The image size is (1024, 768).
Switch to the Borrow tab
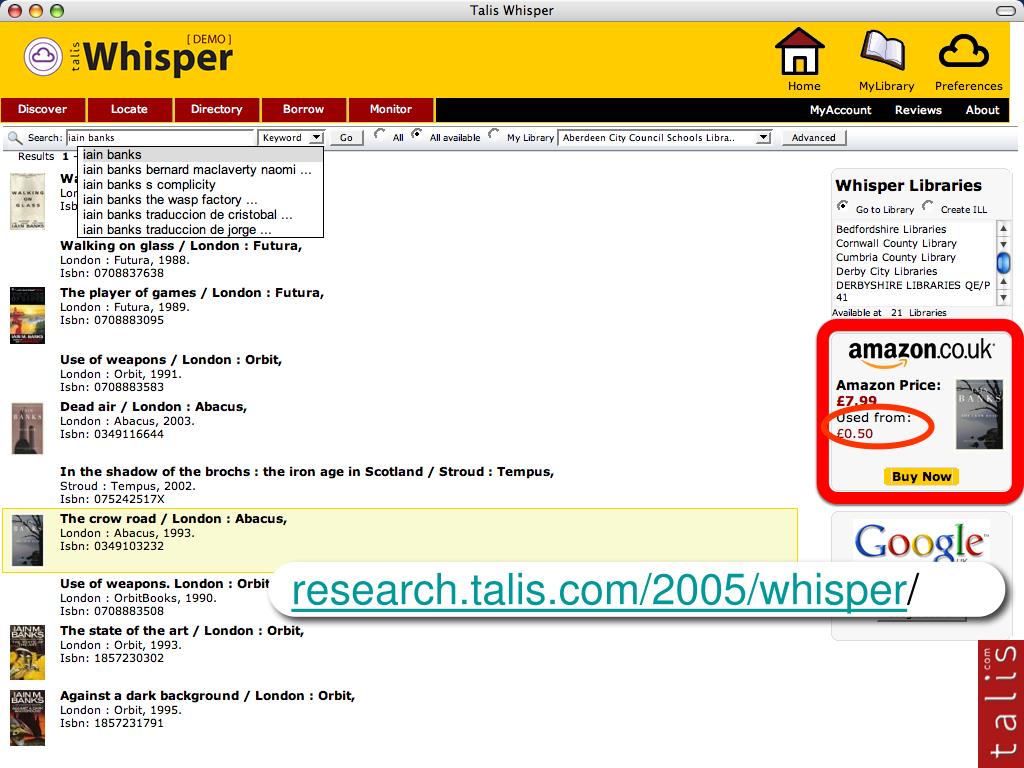(x=304, y=110)
